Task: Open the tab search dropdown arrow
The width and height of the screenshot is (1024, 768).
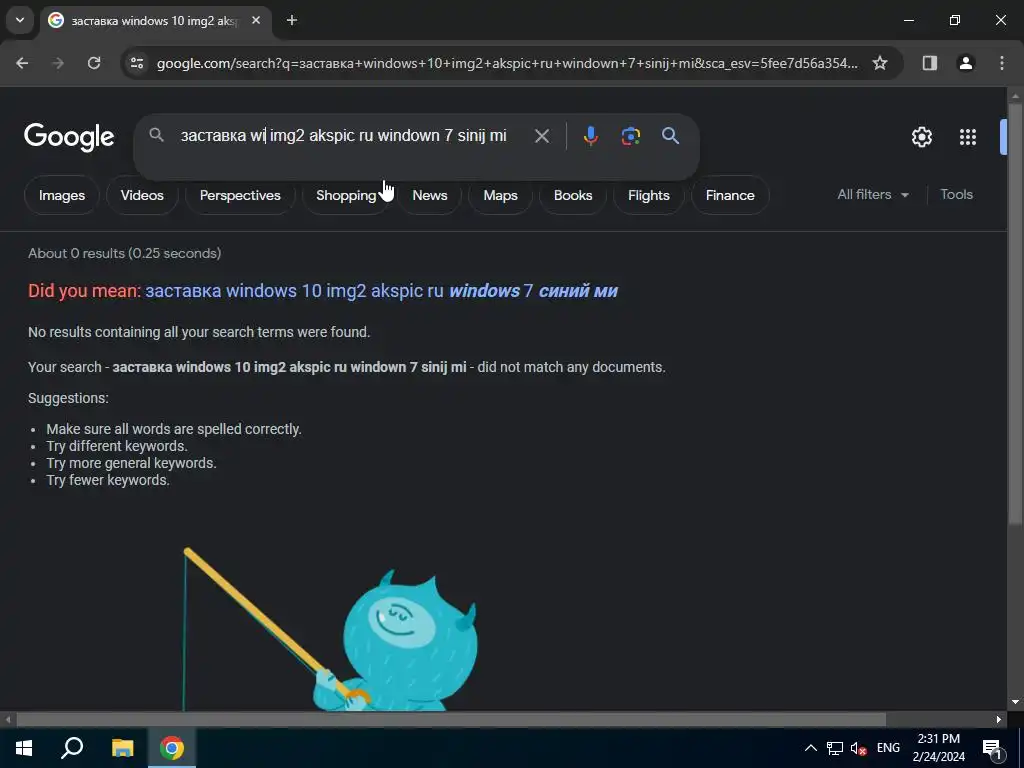Action: [20, 20]
